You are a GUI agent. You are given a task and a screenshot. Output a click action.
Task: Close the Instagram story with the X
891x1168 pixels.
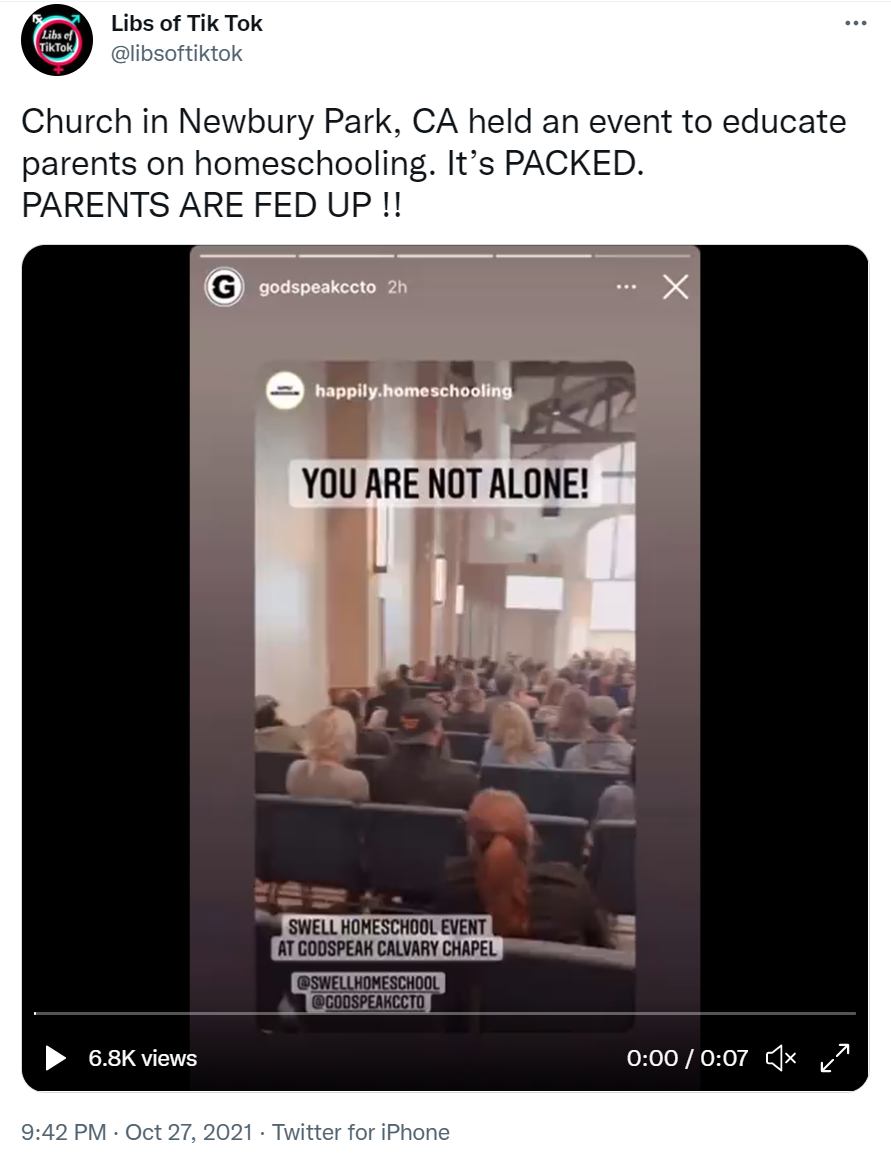pyautogui.click(x=676, y=287)
